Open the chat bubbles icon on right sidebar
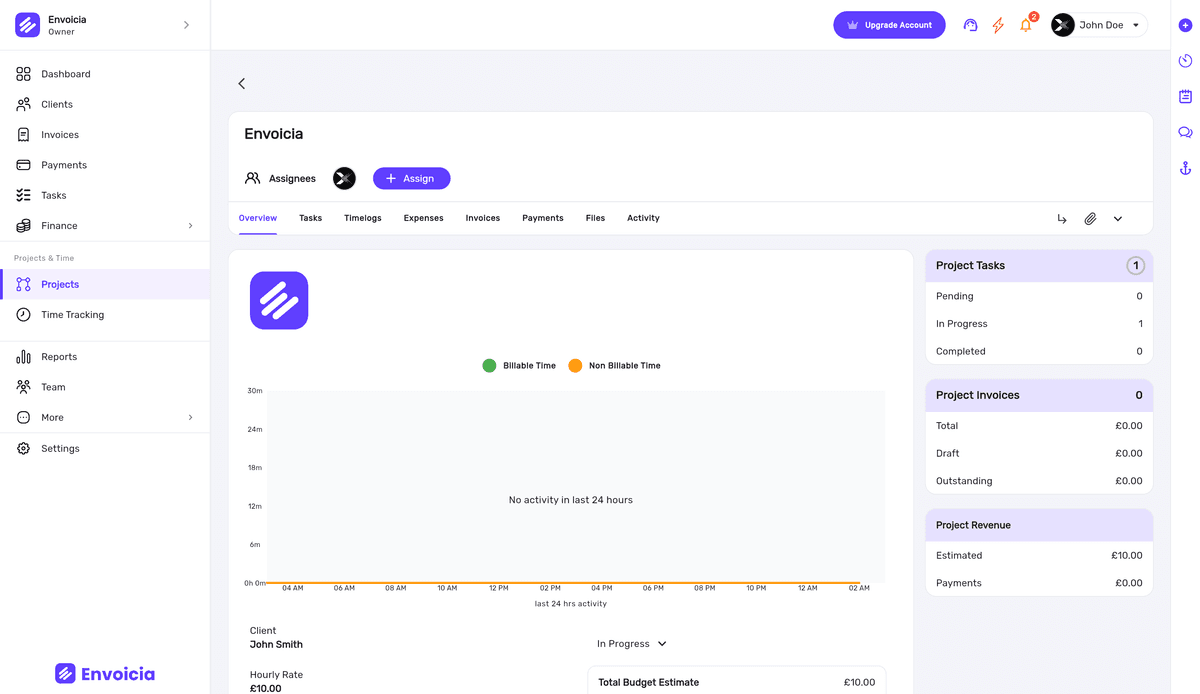Image resolution: width=1200 pixels, height=694 pixels. coord(1185,131)
